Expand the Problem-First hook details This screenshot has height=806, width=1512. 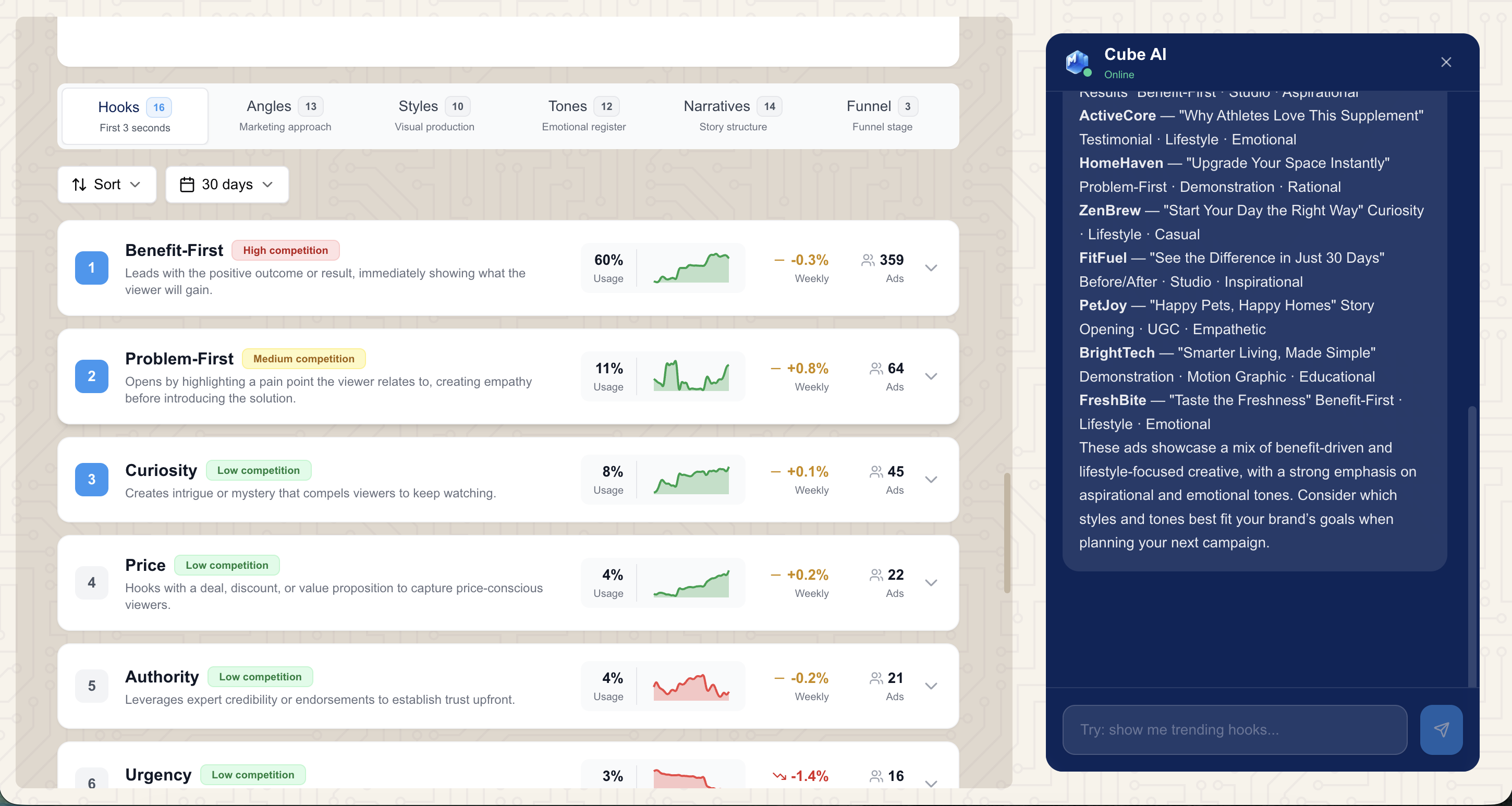pyautogui.click(x=931, y=376)
